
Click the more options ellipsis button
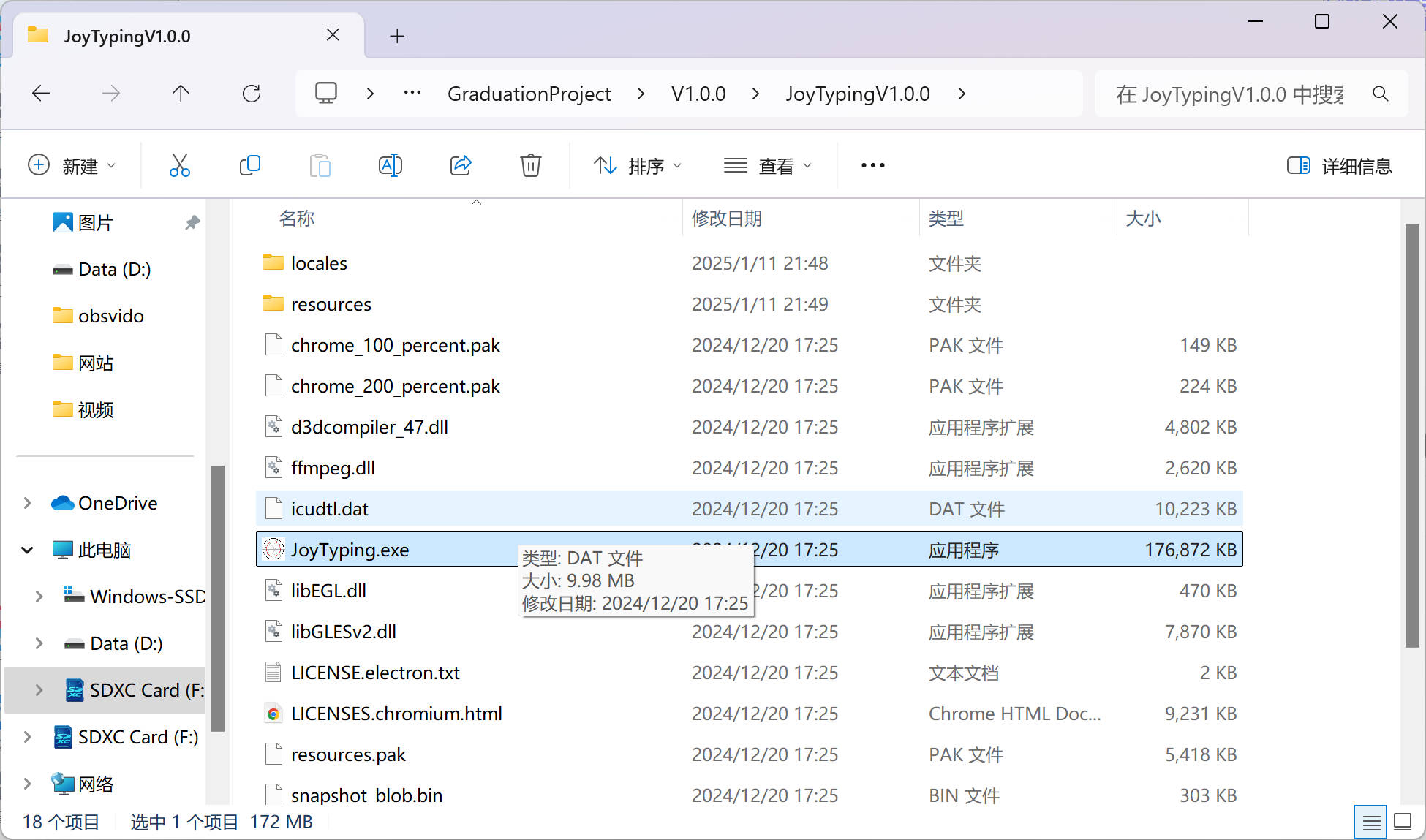pyautogui.click(x=872, y=165)
